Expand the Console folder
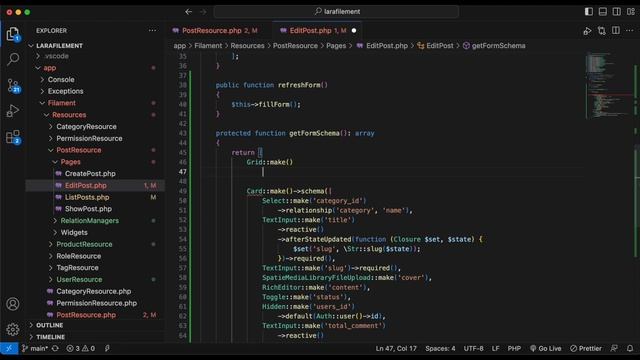 coord(61,80)
